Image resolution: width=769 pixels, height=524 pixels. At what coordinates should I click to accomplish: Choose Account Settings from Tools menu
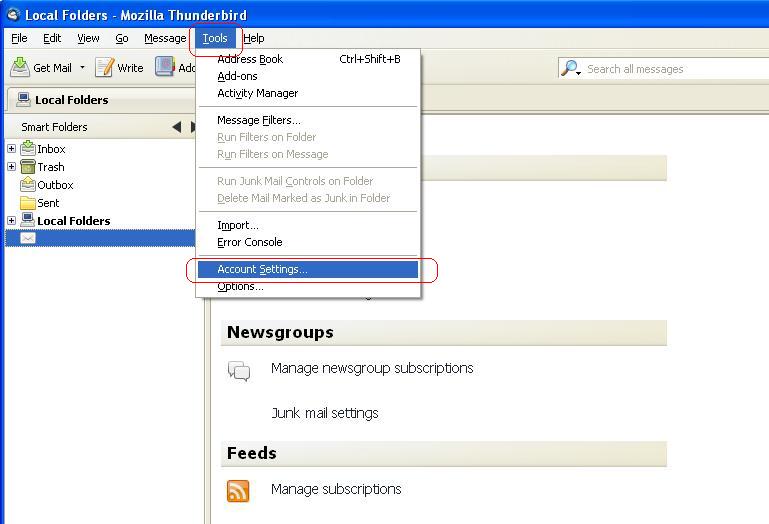pos(262,269)
